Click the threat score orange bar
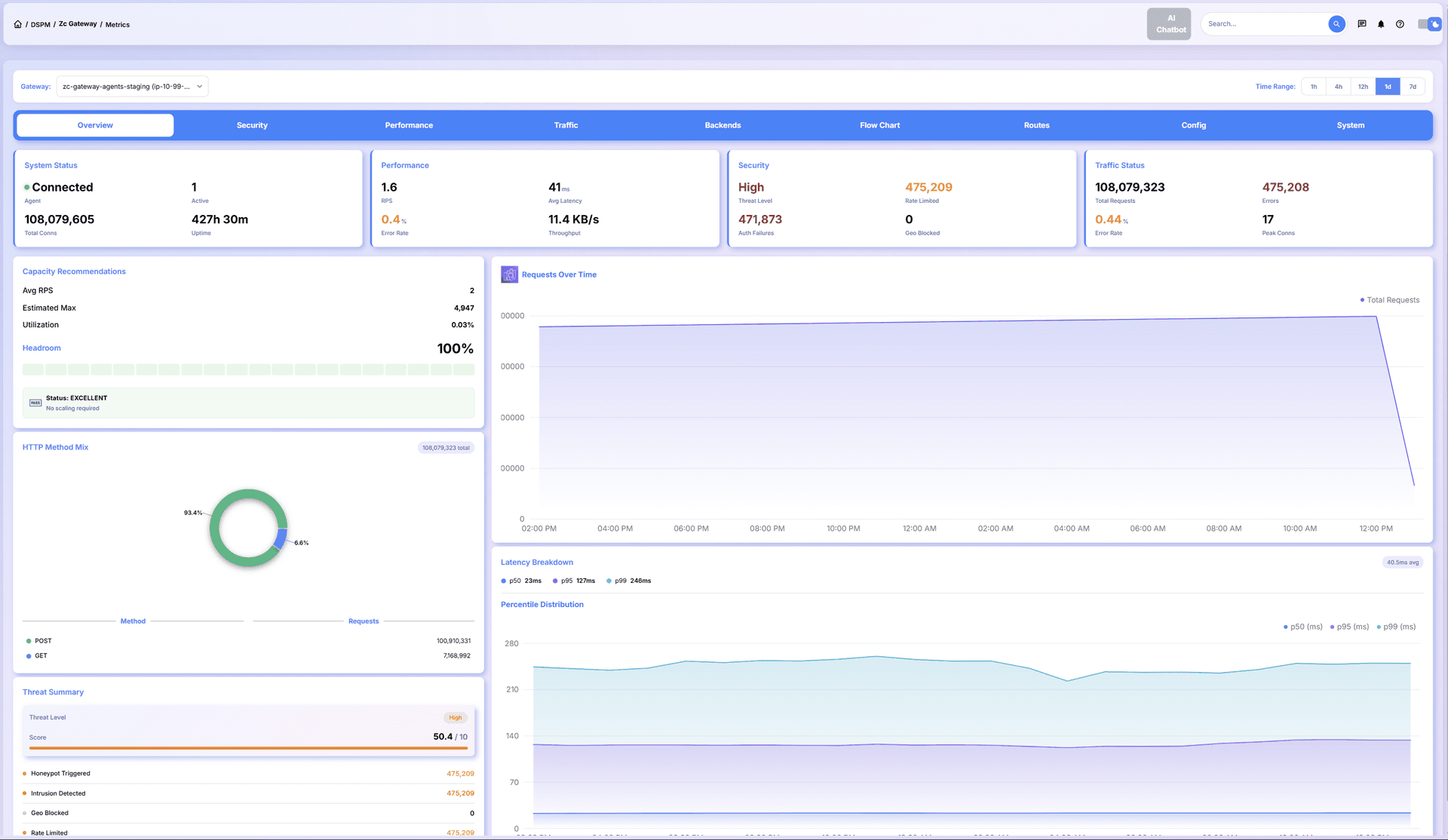 click(x=248, y=748)
